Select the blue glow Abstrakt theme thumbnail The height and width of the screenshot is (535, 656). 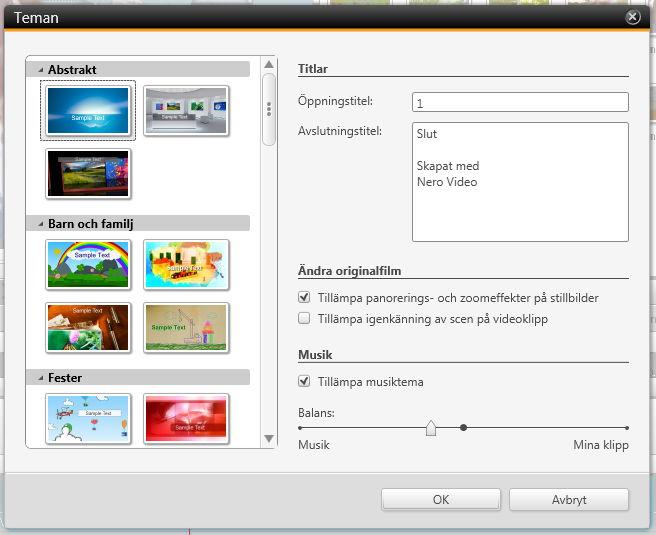click(88, 110)
